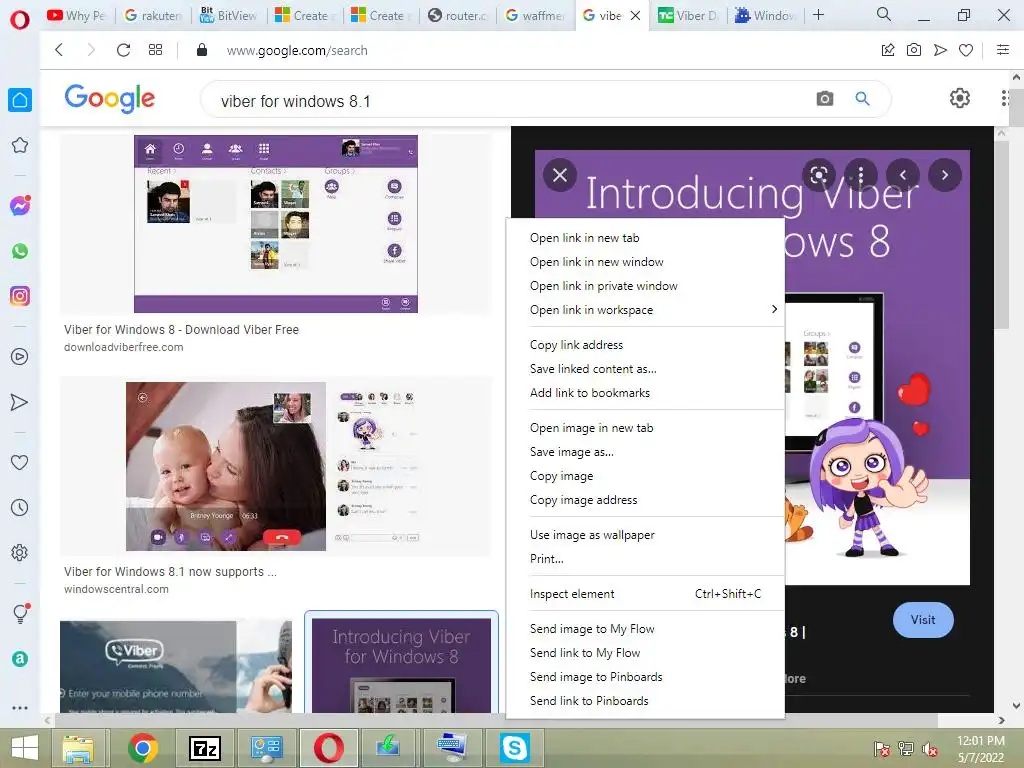Viewport: 1024px width, 768px height.
Task: Click Google search magnifier button
Action: [862, 99]
